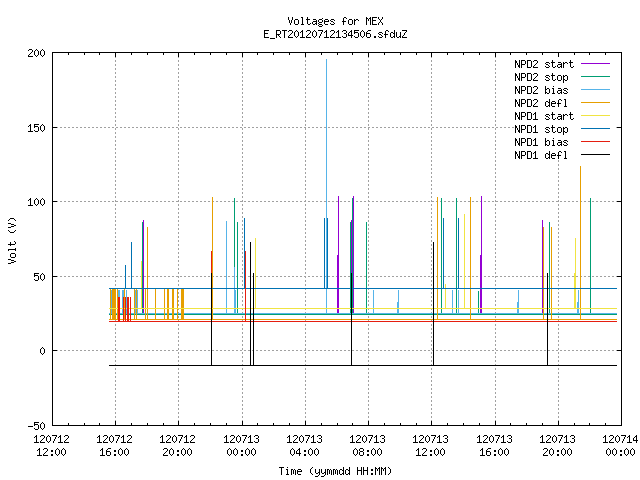This screenshot has width=640, height=480.
Task: Click the 150 y-axis tick label
Action: point(36,128)
